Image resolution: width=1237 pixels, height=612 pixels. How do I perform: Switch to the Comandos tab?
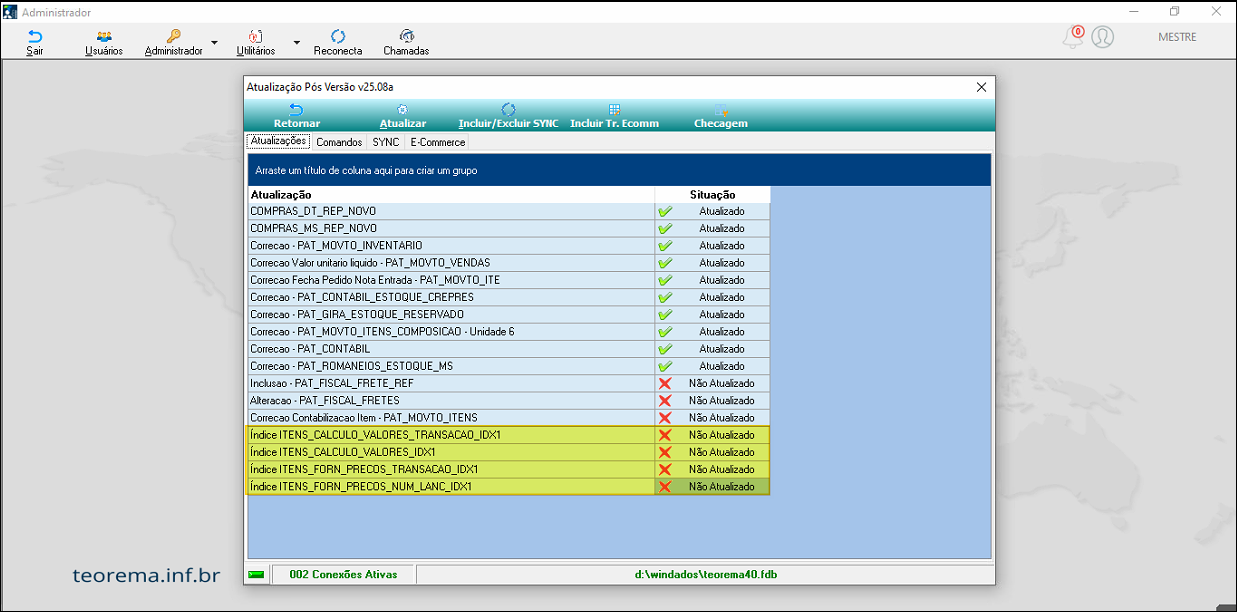point(339,143)
